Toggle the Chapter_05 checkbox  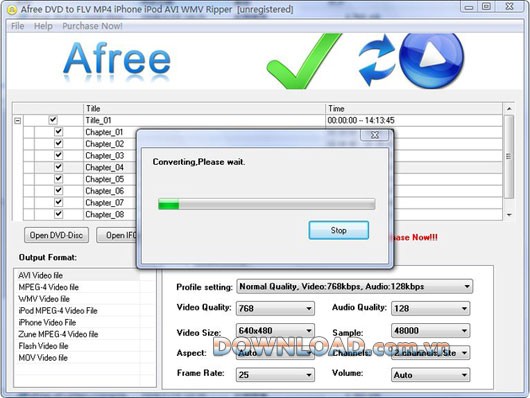coord(58,179)
